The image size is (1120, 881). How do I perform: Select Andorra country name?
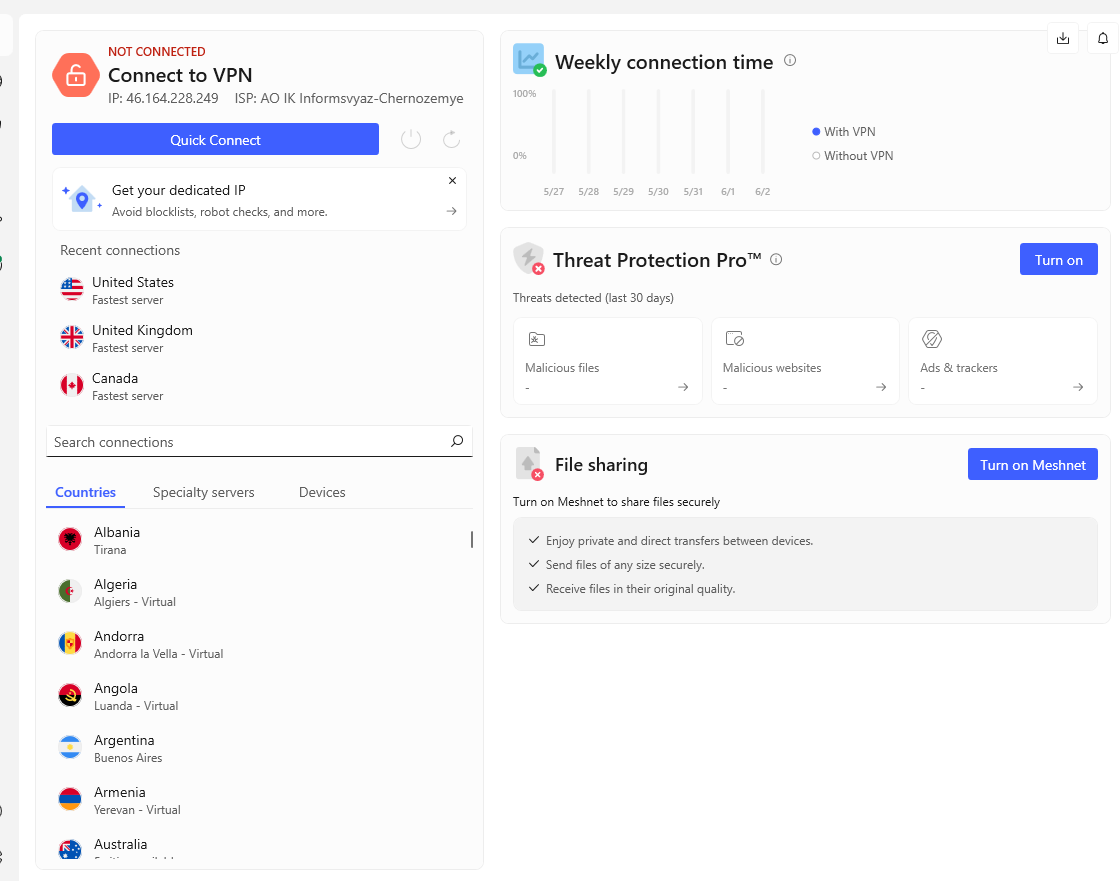pos(119,636)
